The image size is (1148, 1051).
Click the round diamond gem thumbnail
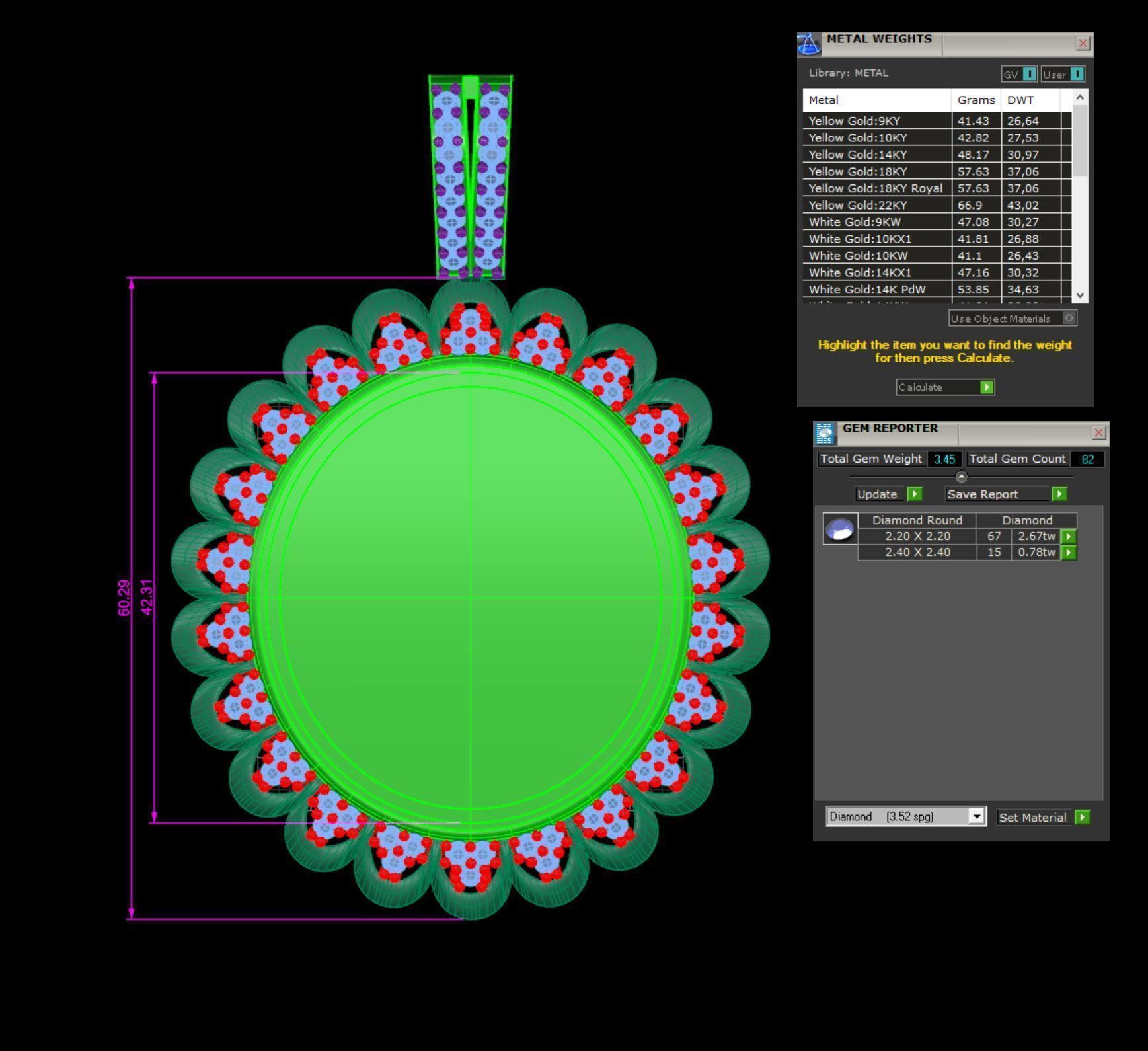pyautogui.click(x=840, y=529)
